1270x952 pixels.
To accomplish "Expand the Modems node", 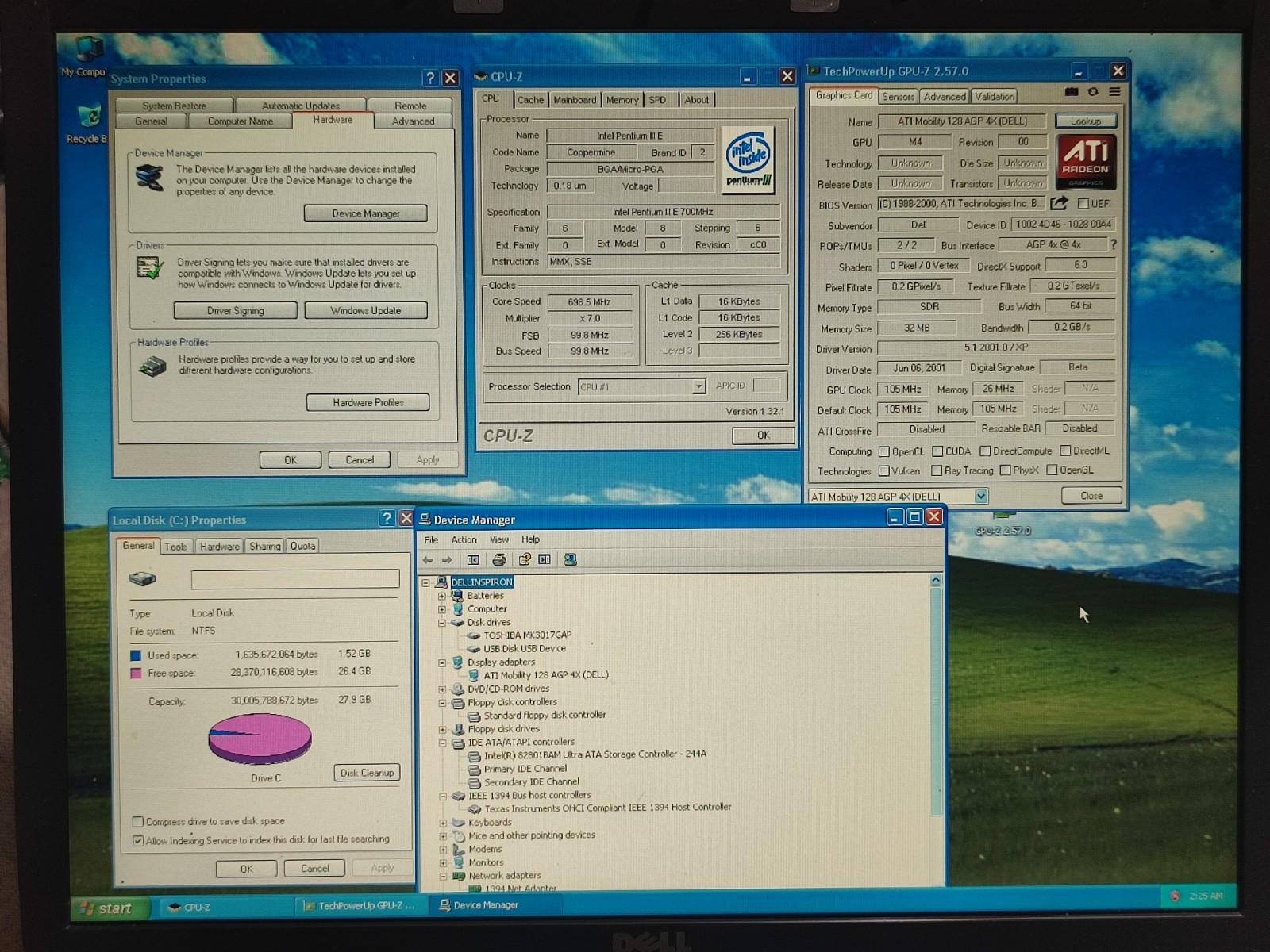I will coord(443,849).
